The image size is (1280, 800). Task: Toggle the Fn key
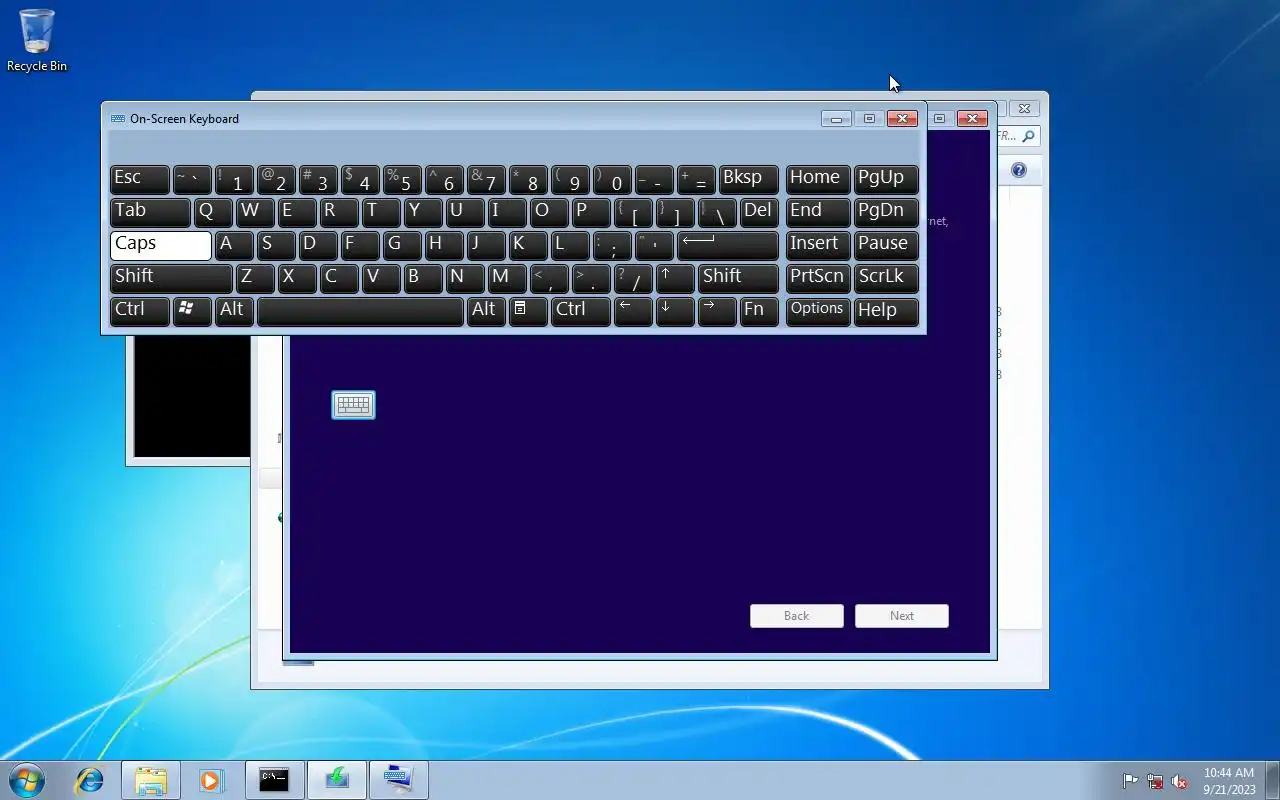[x=759, y=311]
